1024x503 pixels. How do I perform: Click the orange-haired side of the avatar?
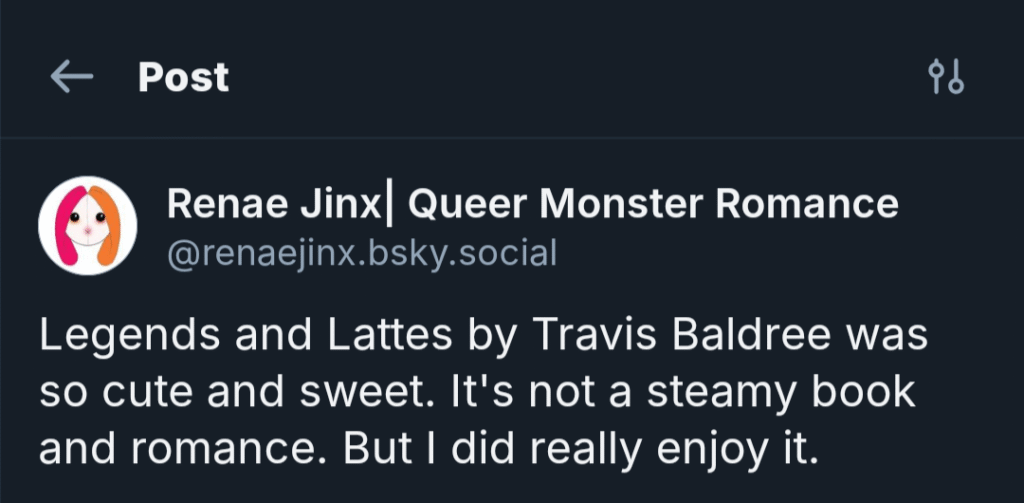pyautogui.click(x=109, y=226)
